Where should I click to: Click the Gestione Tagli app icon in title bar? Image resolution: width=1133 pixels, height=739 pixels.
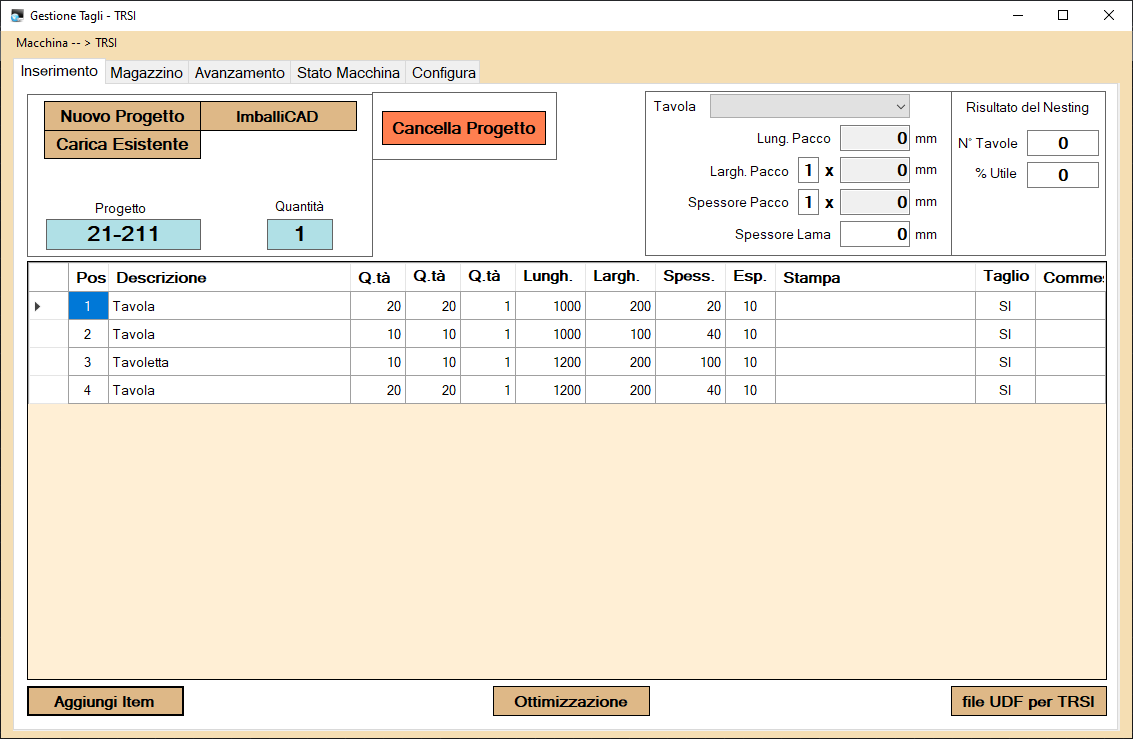coord(17,16)
